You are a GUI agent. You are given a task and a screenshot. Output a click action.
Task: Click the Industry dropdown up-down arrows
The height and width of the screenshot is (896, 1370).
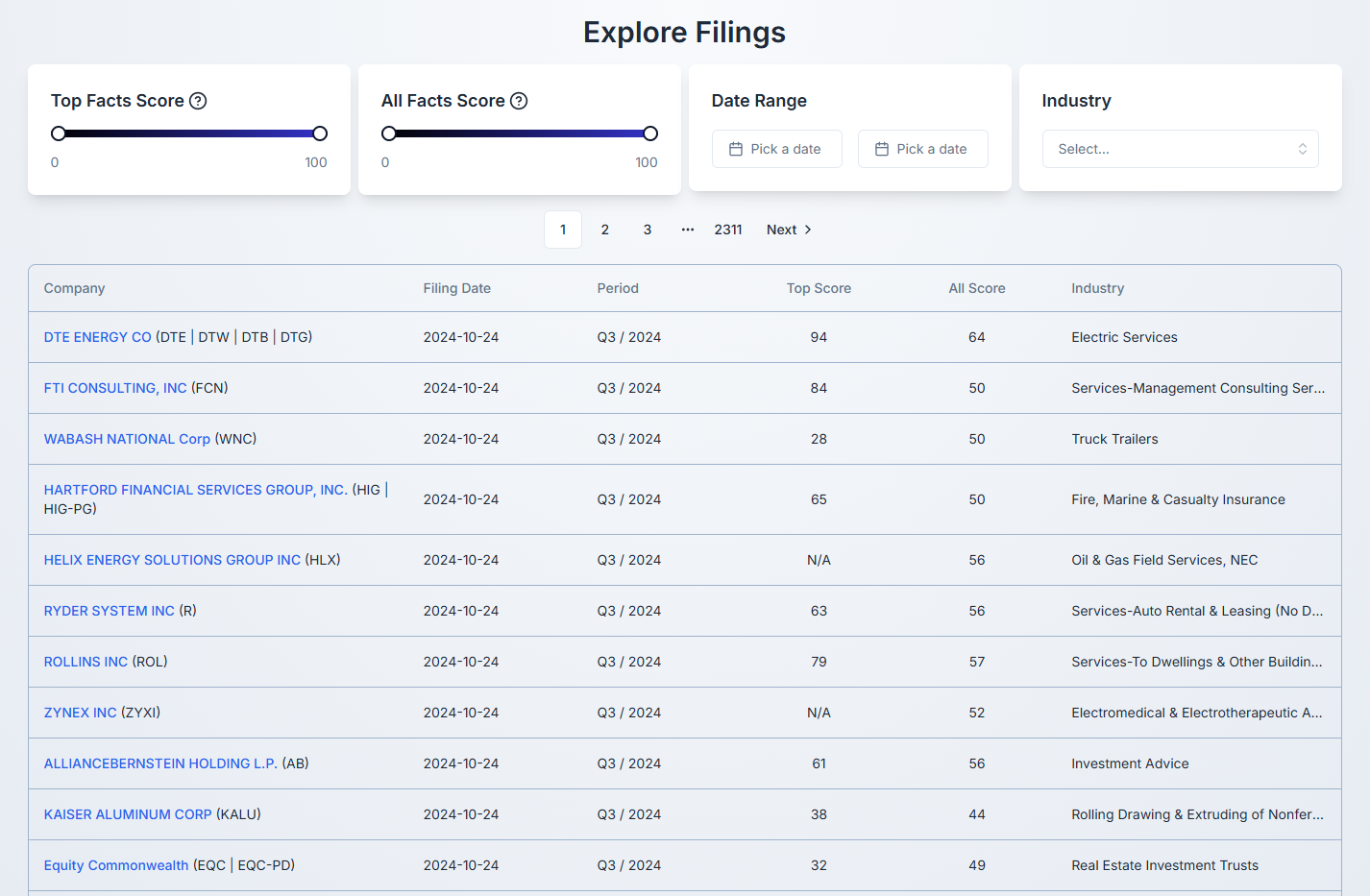[x=1303, y=149]
